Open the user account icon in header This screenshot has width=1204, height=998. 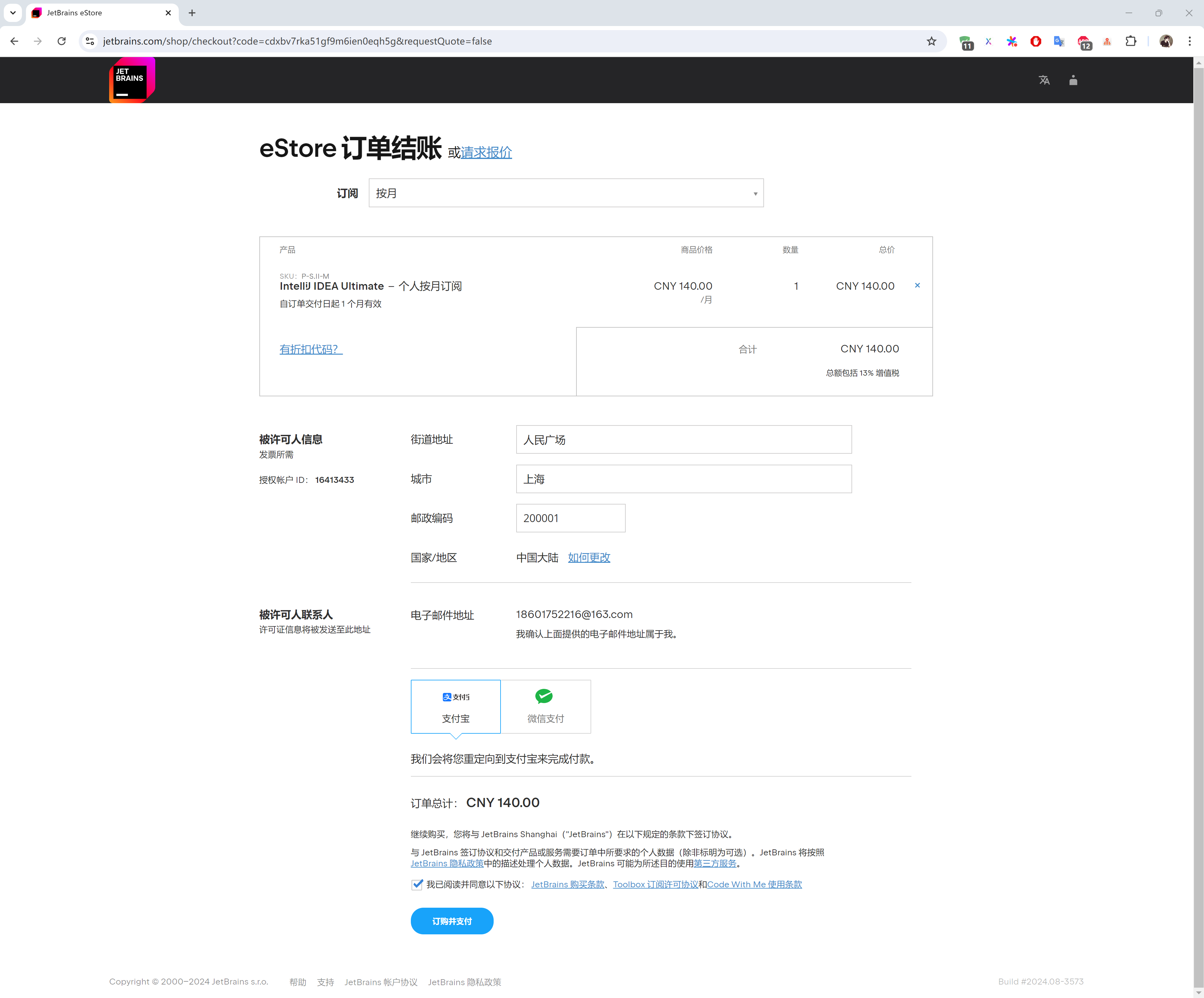pos(1073,80)
